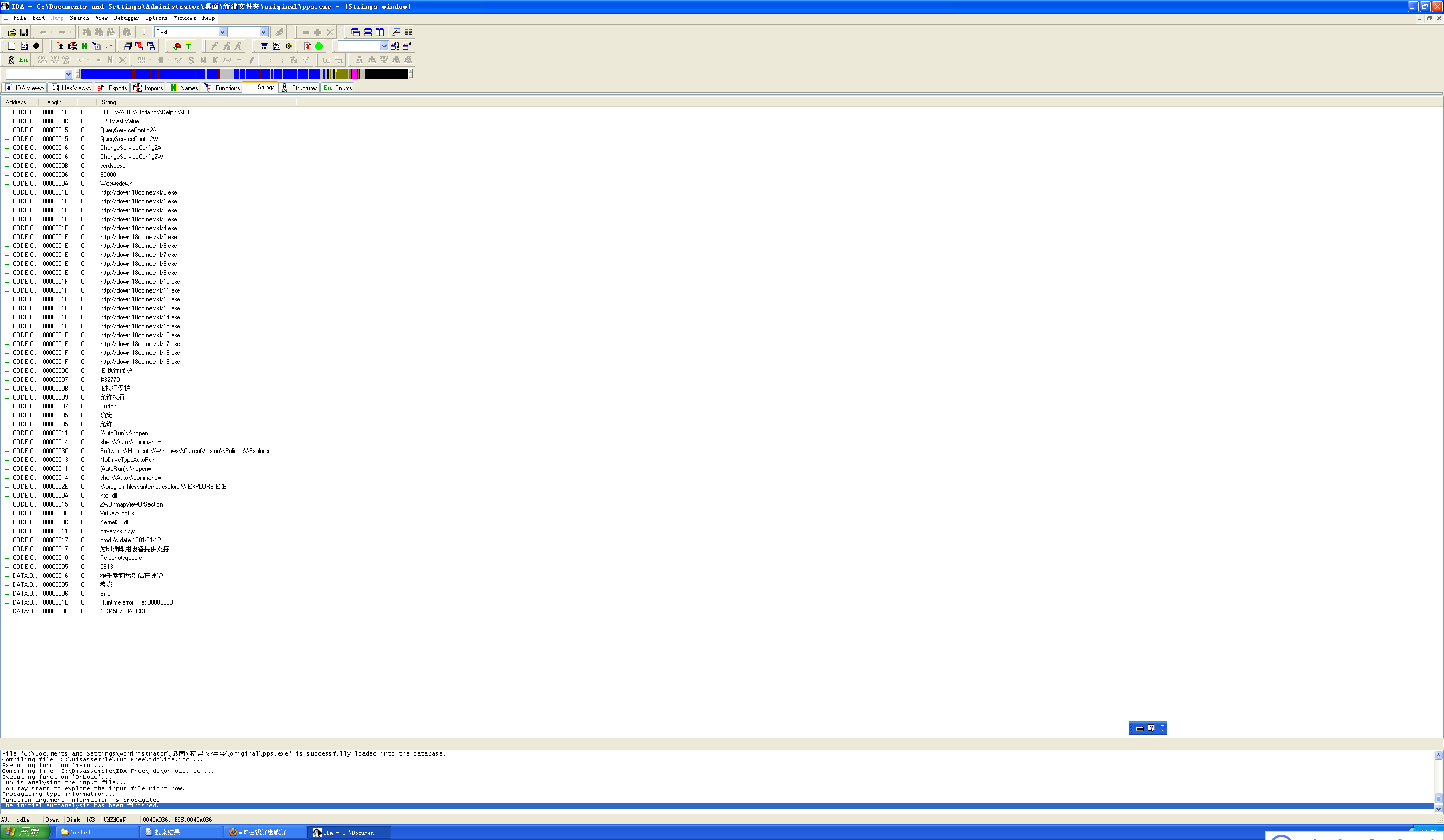Click the black diamond toolbar icon

tap(36, 47)
